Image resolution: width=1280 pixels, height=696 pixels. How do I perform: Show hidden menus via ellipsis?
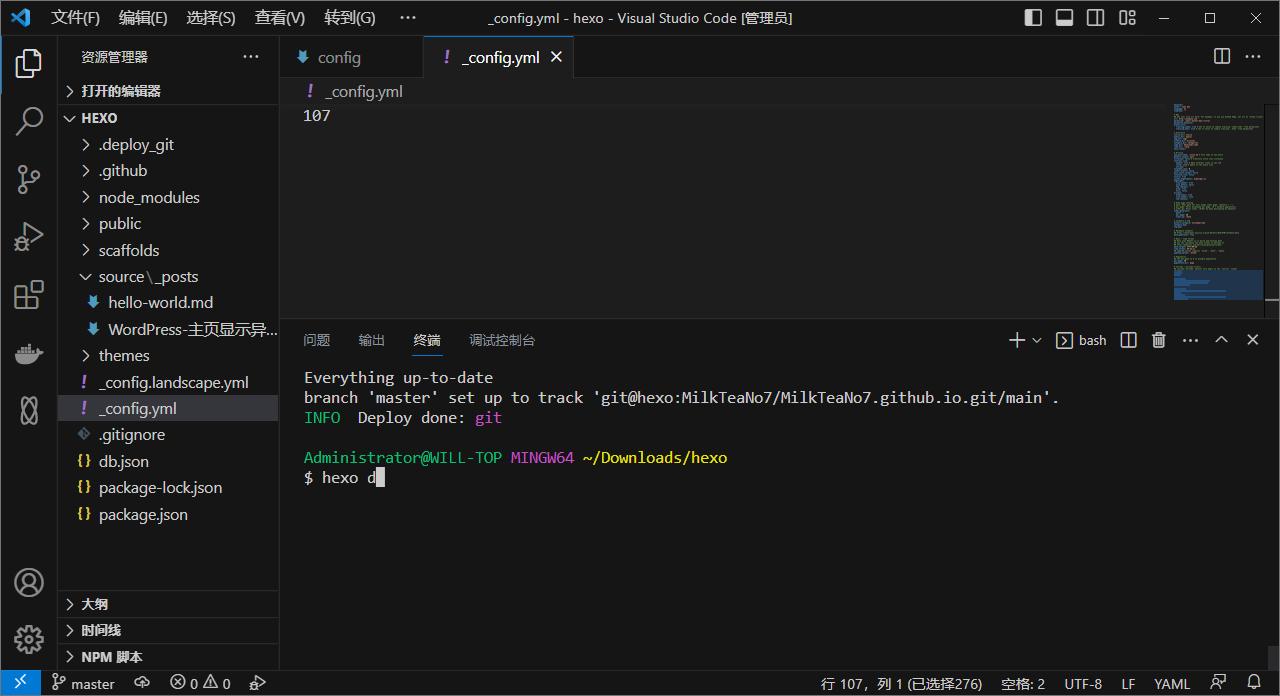pos(407,18)
